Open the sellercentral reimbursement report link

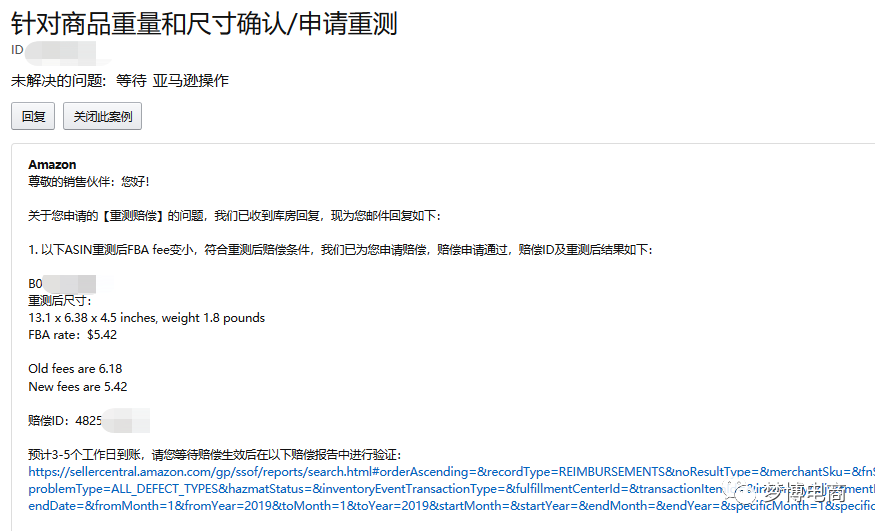[451, 489]
